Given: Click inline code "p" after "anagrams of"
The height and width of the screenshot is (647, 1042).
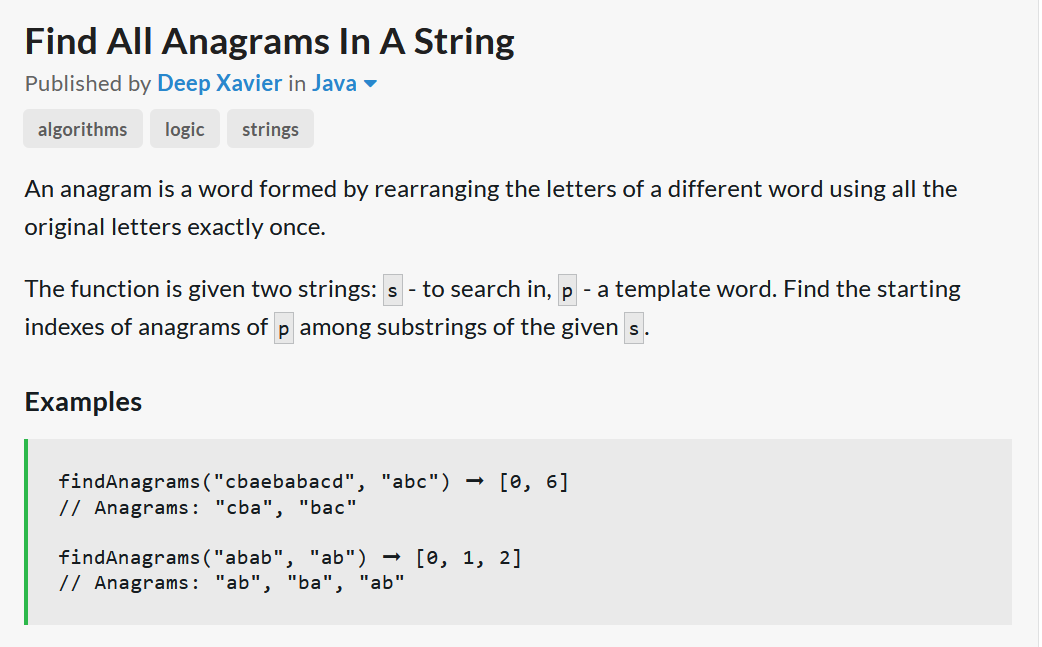Looking at the screenshot, I should (284, 329).
